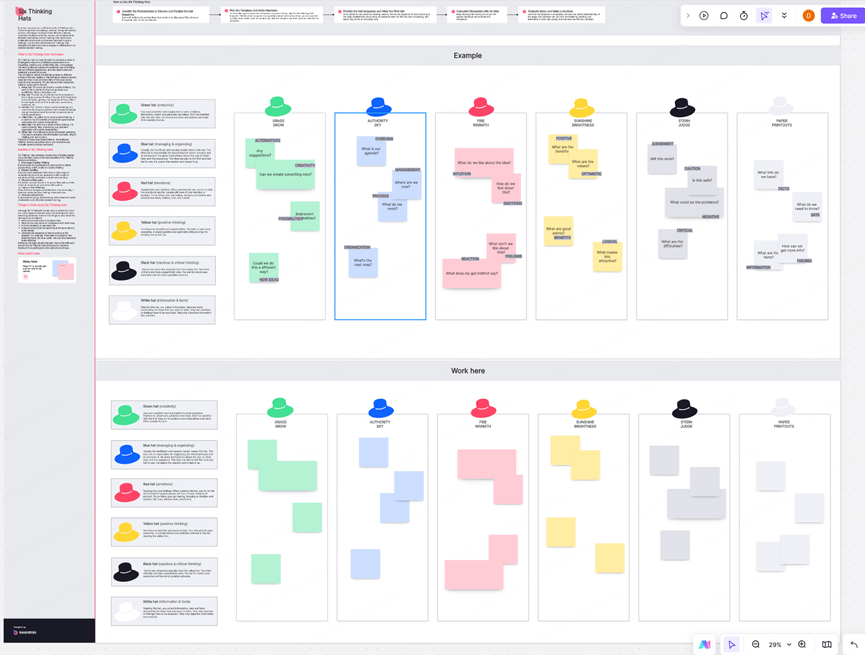
Task: Expand more tools double-chevron
Action: 784,16
